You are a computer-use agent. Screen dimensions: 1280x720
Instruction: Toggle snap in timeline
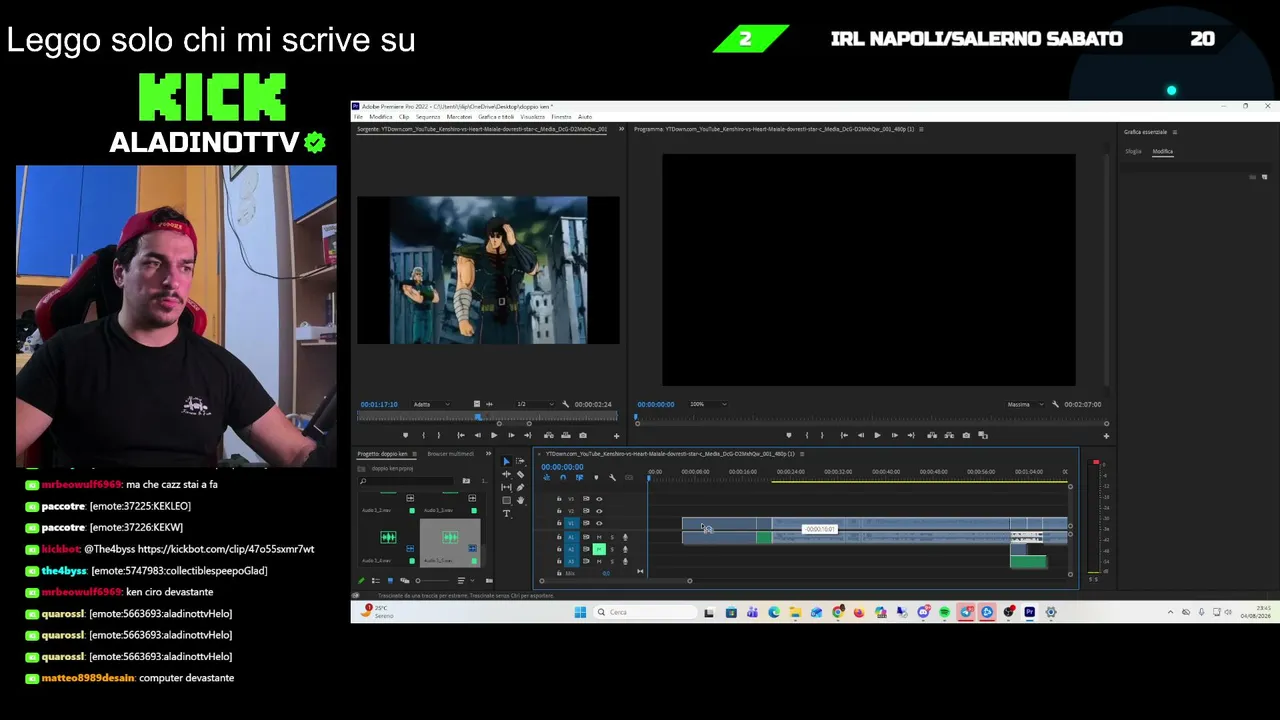coord(562,478)
